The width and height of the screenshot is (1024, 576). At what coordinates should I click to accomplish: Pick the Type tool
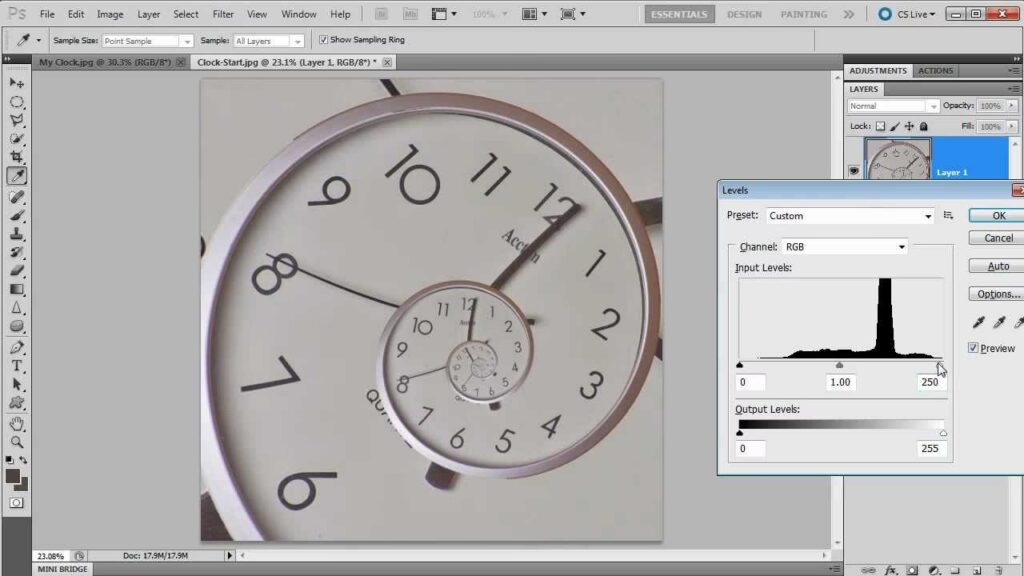[x=16, y=366]
